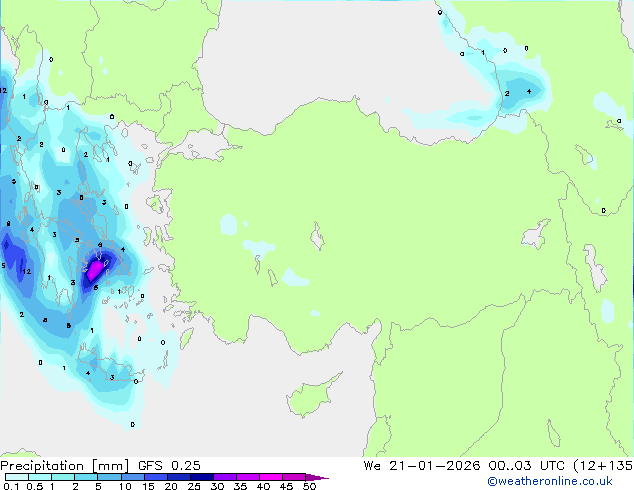Click the "Precipitation [mm]" title text
Image resolution: width=634 pixels, height=490 pixels.
tap(64, 466)
